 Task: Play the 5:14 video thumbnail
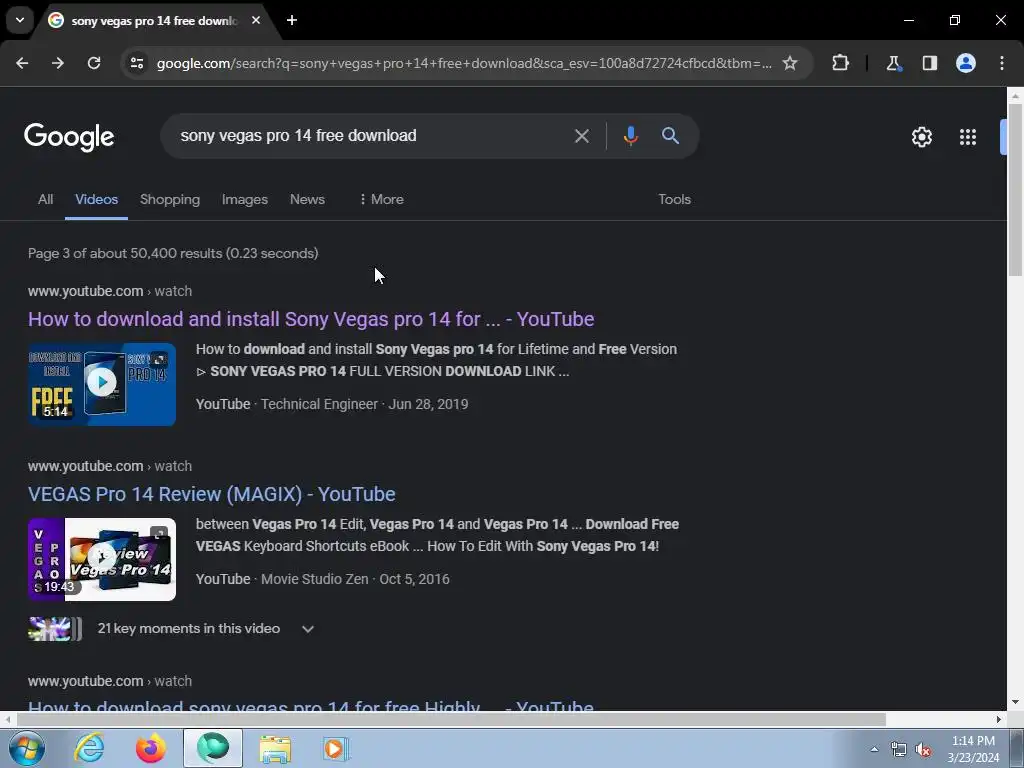(x=102, y=384)
